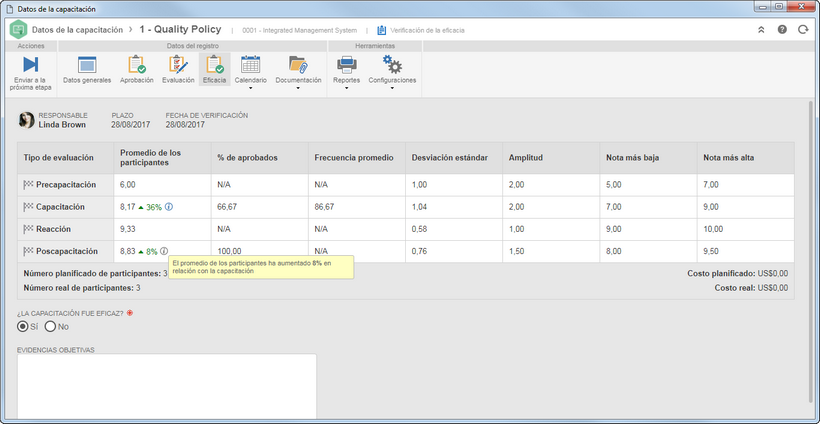Viewport: 820px width, 424px height.
Task: Click the refresh icon in header
Action: click(803, 30)
